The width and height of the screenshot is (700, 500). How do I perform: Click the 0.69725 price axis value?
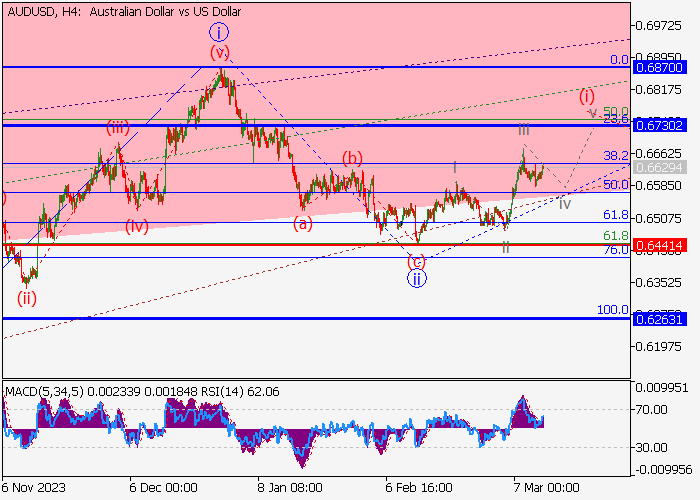658,25
